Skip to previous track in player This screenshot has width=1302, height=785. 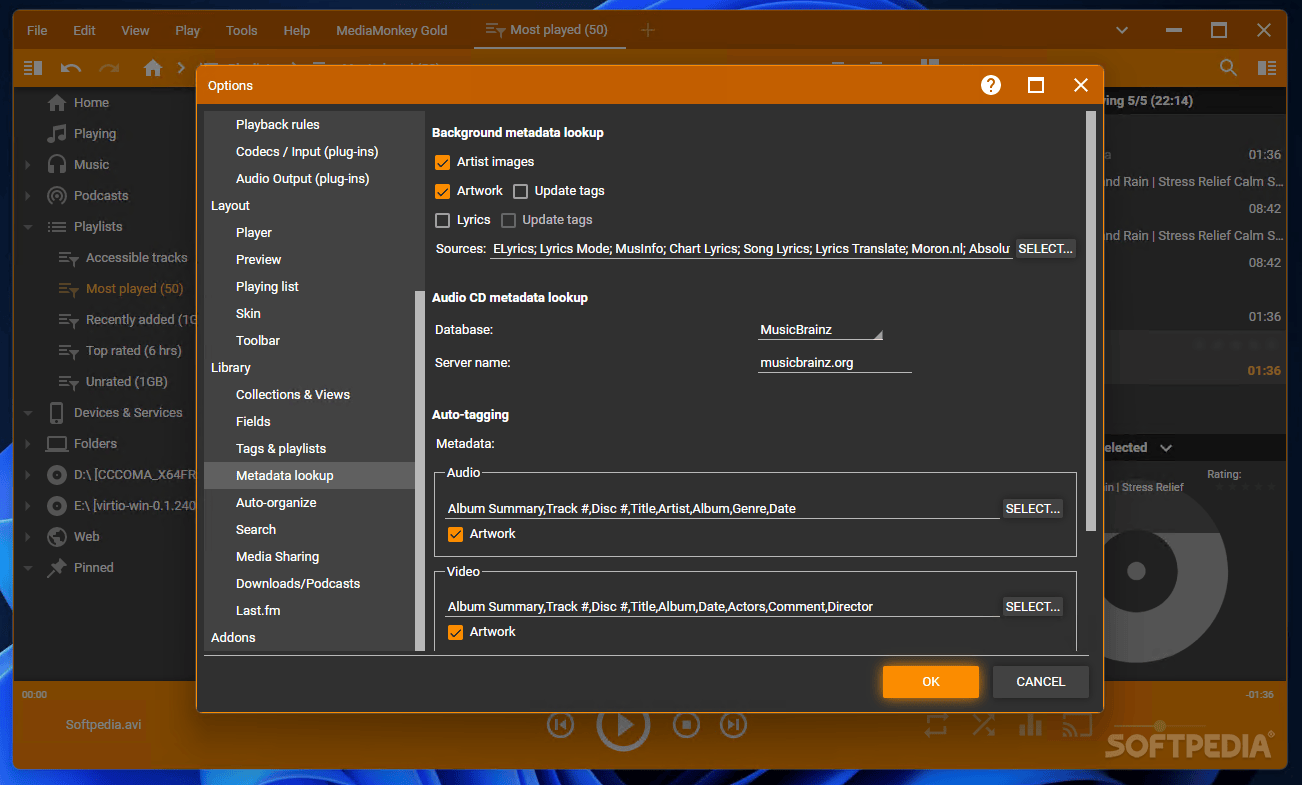561,725
